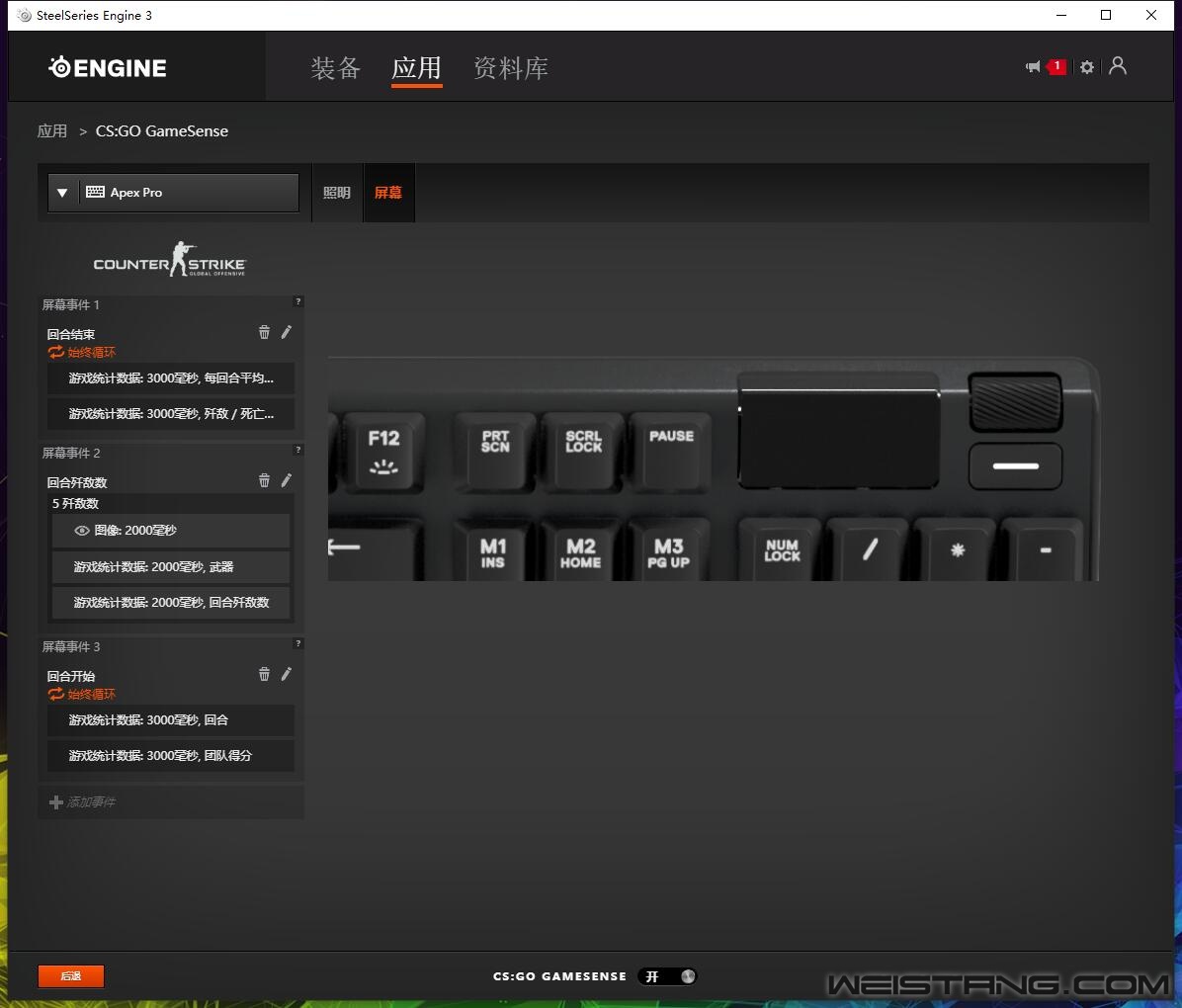Click the M2 HOME key

click(580, 549)
